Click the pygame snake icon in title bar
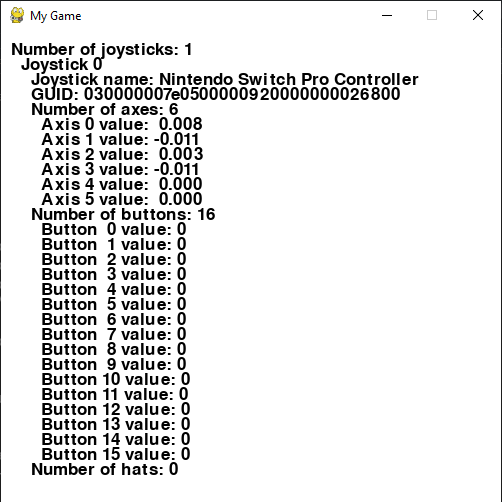The width and height of the screenshot is (502, 502). tap(17, 15)
